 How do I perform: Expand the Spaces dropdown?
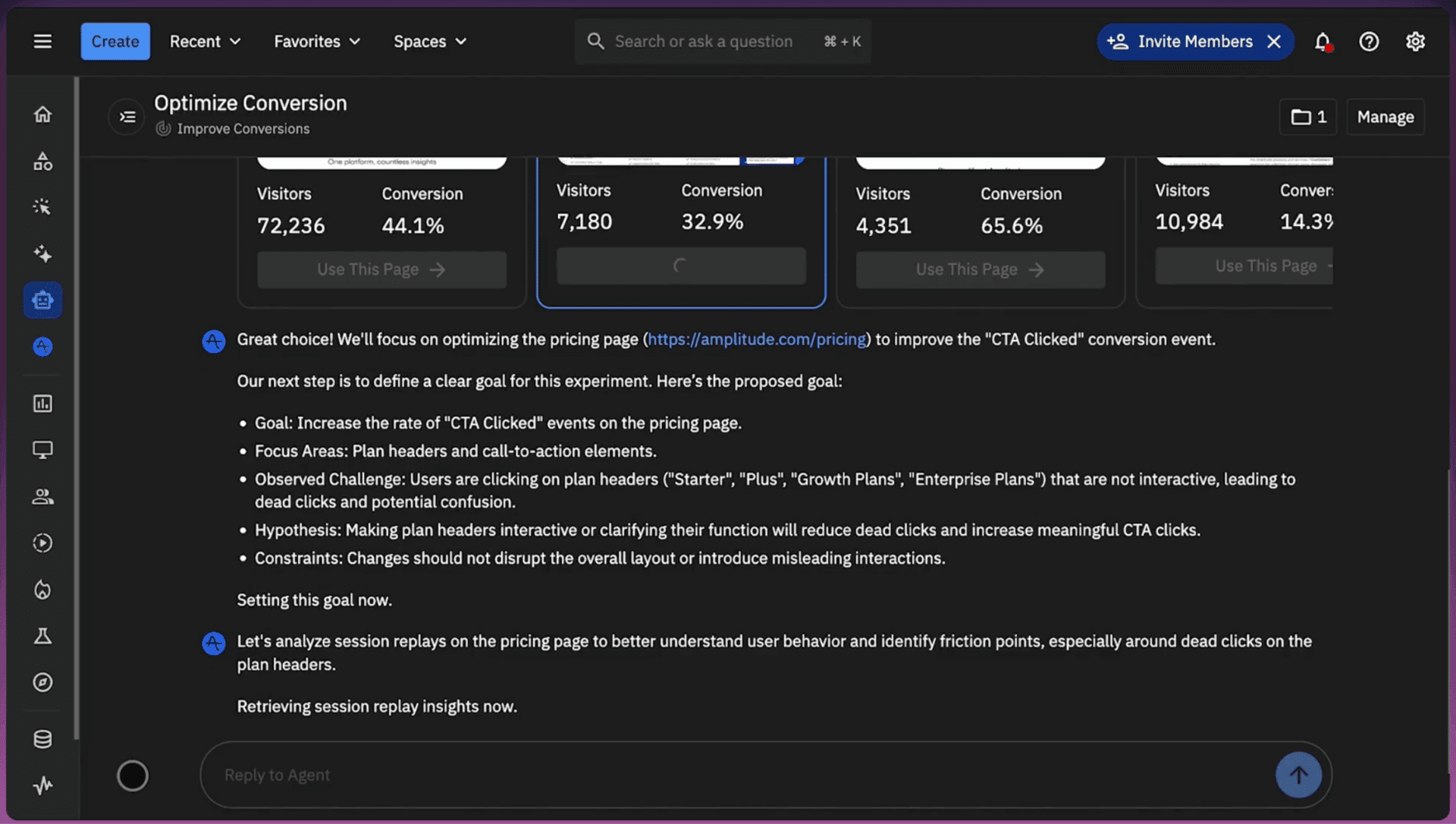point(429,42)
